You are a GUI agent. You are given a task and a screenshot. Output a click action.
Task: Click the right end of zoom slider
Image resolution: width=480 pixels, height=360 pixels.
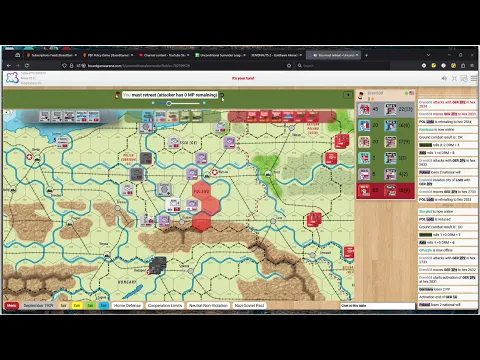click(x=204, y=103)
